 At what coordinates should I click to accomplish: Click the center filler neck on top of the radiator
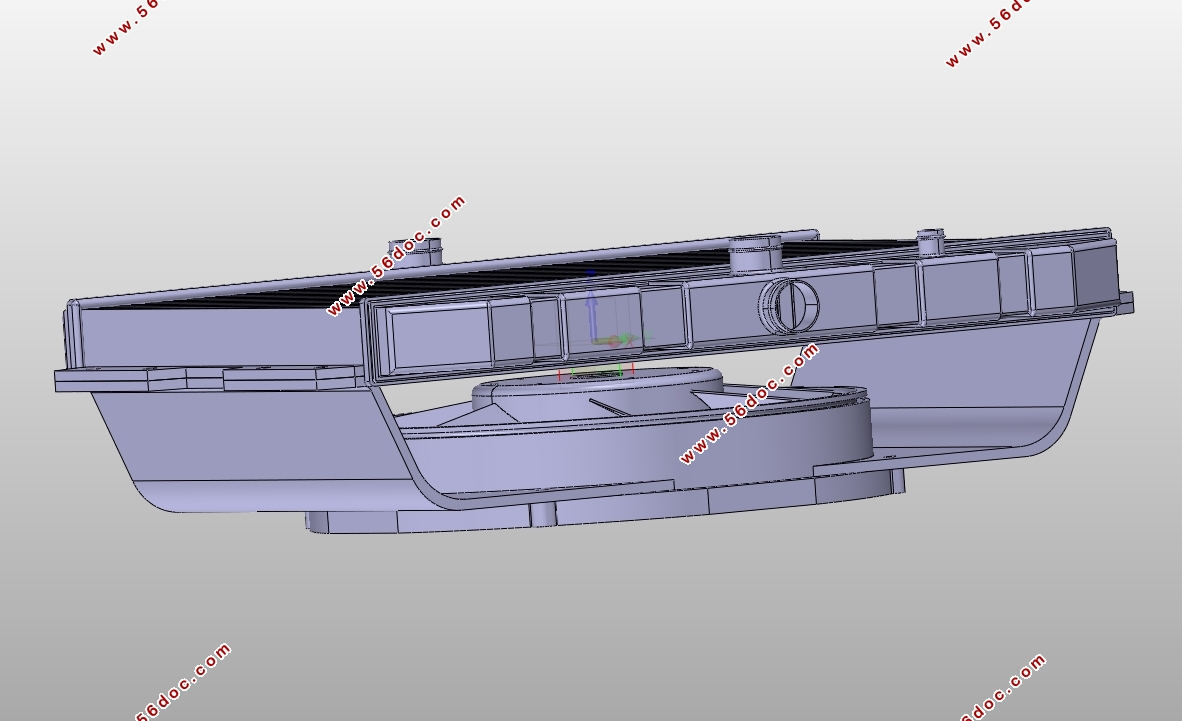(755, 253)
